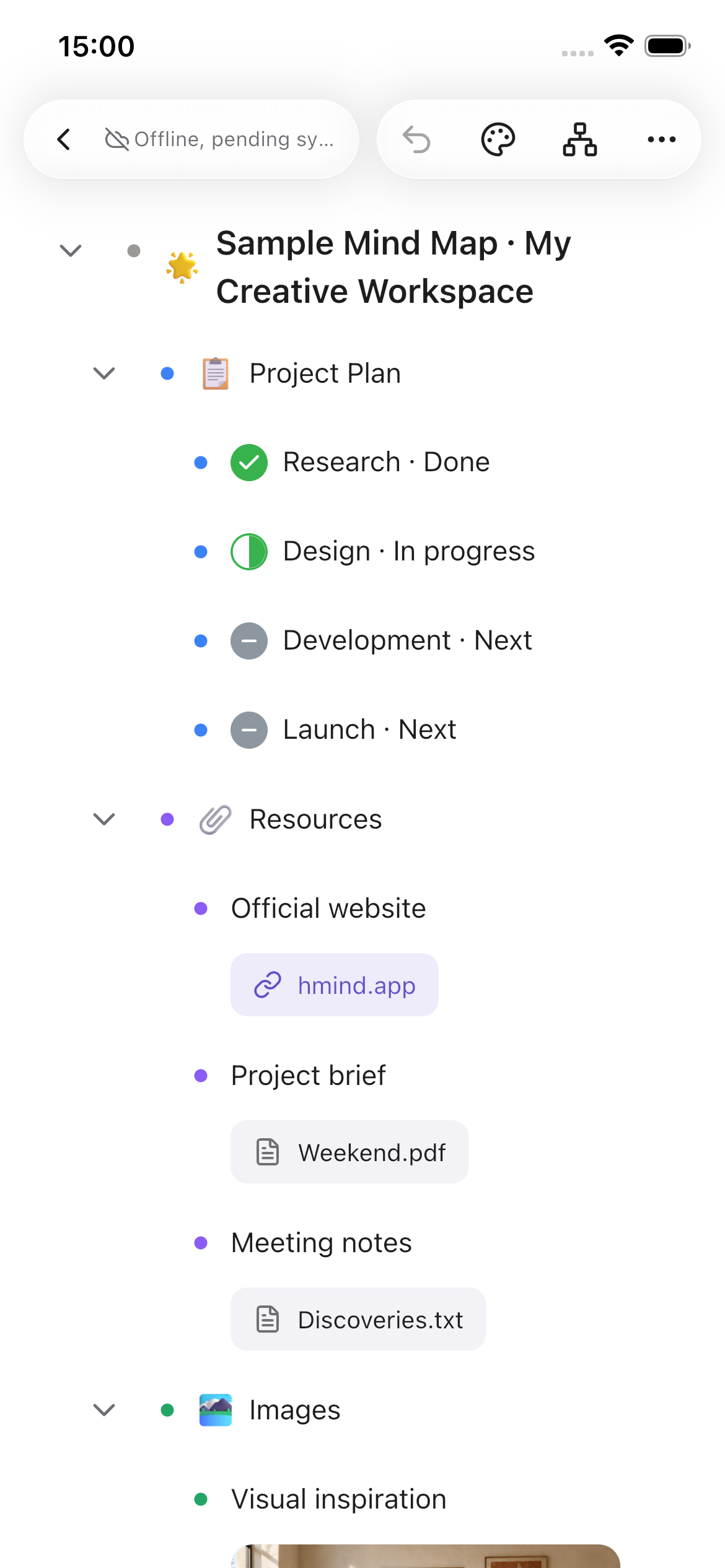Screen dimensions: 725x1568
Task: Click the paperclip icon beside Resources
Action: pyautogui.click(x=216, y=819)
